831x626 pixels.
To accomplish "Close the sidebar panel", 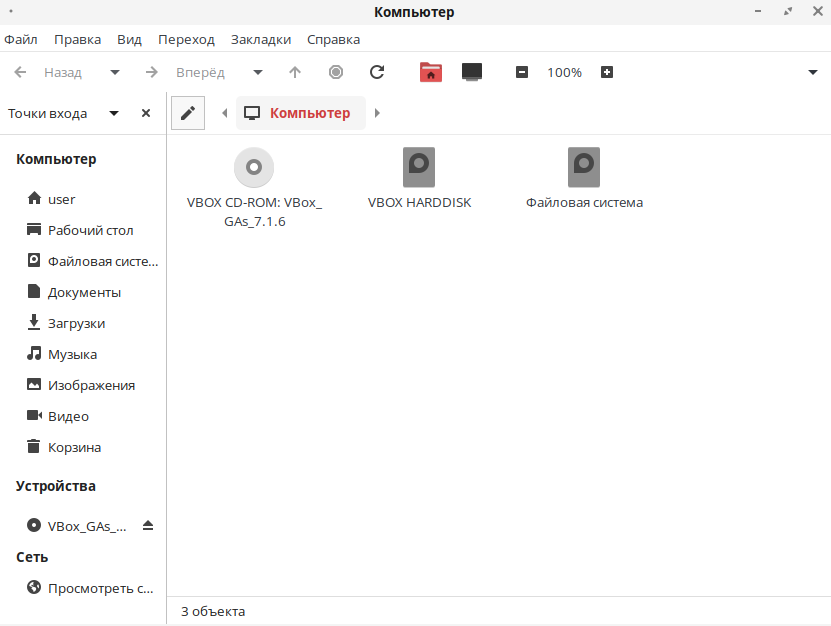I will click(x=146, y=113).
